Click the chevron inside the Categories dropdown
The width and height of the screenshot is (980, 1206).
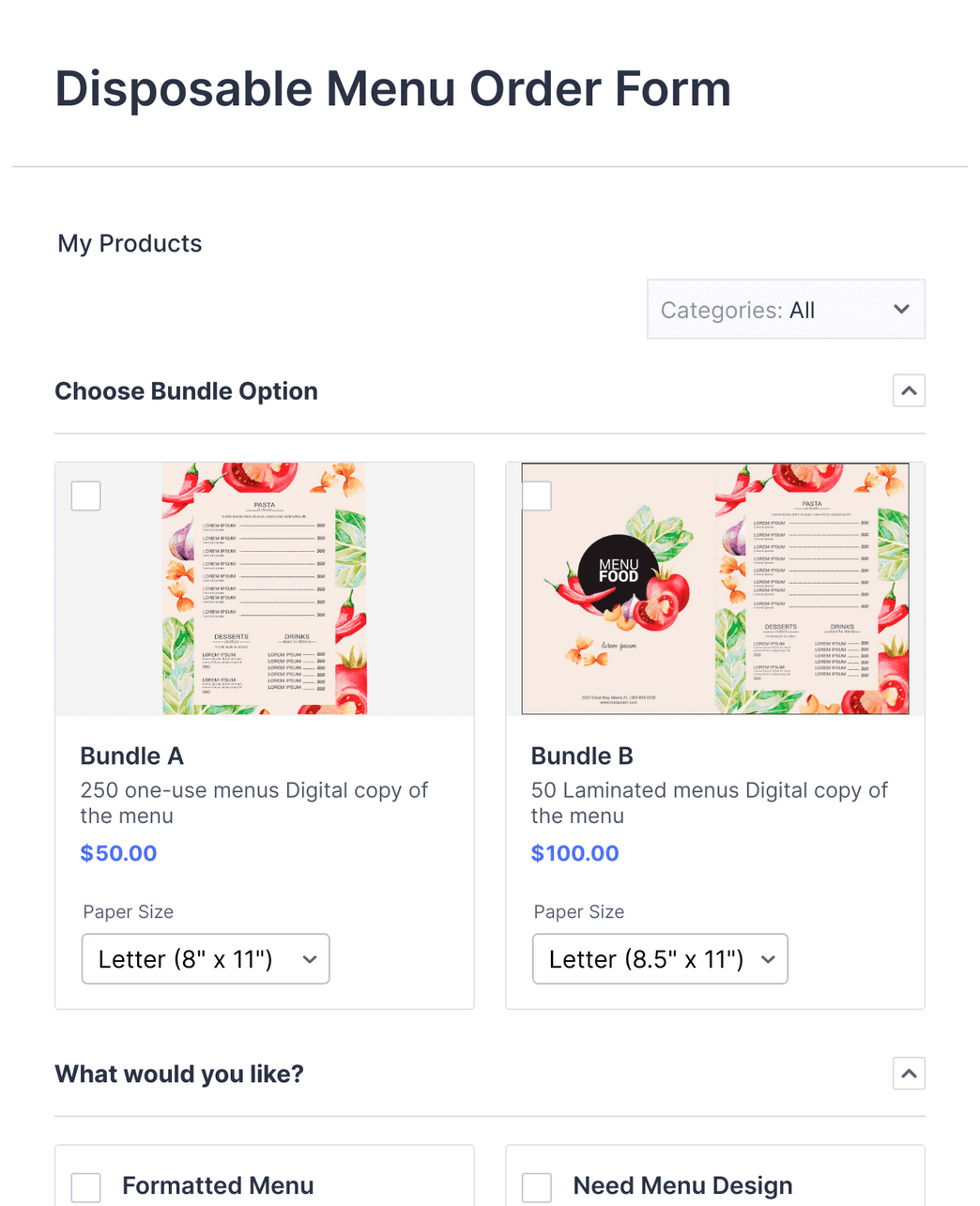coord(900,309)
